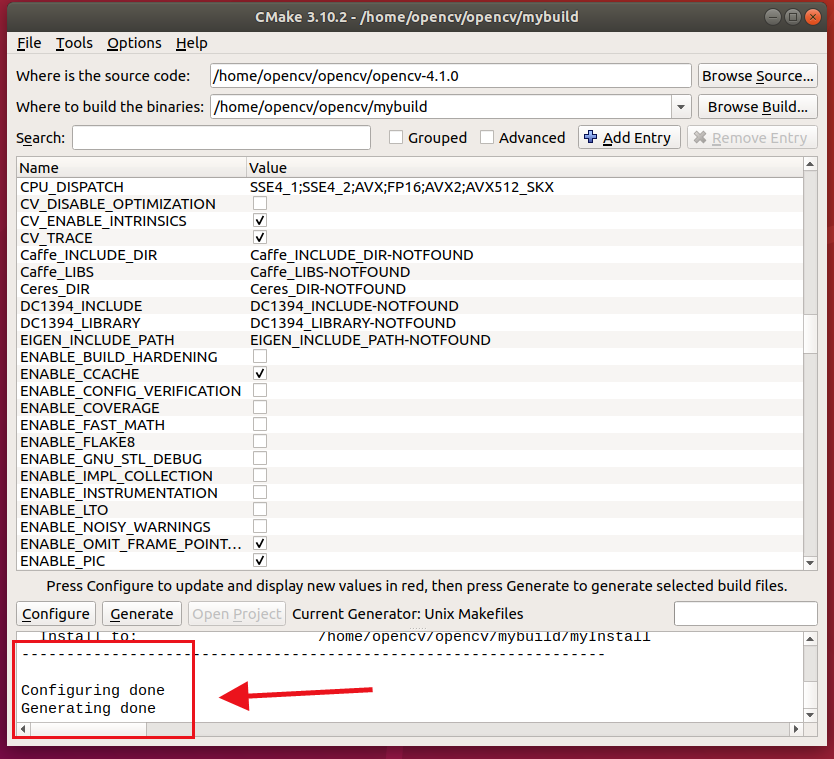Click the Configure button
Image resolution: width=834 pixels, height=759 pixels.
pos(56,614)
